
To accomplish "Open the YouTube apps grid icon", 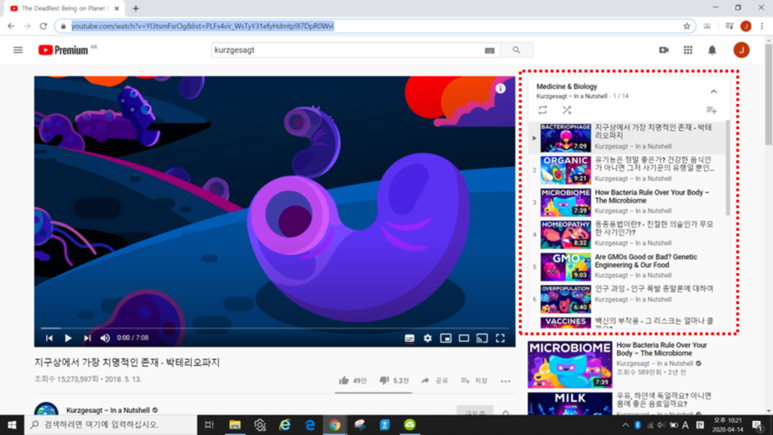I will tap(688, 50).
